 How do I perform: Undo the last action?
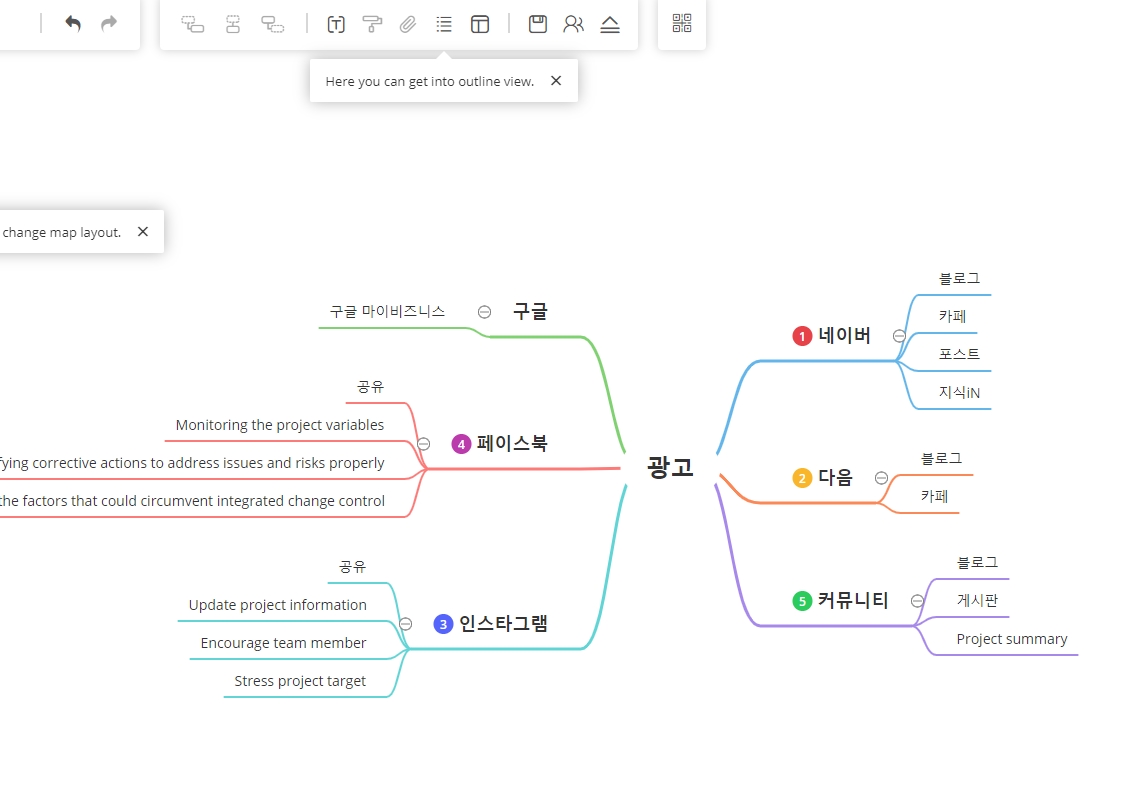point(73,24)
